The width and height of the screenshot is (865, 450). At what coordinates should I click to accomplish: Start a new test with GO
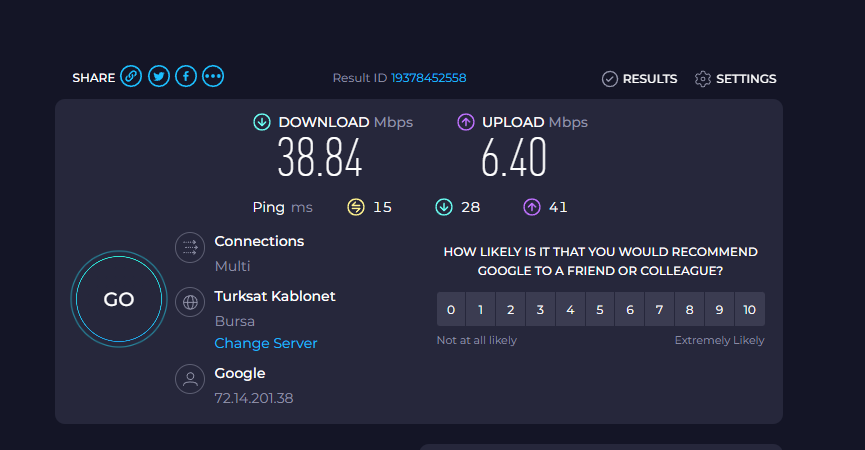click(119, 299)
